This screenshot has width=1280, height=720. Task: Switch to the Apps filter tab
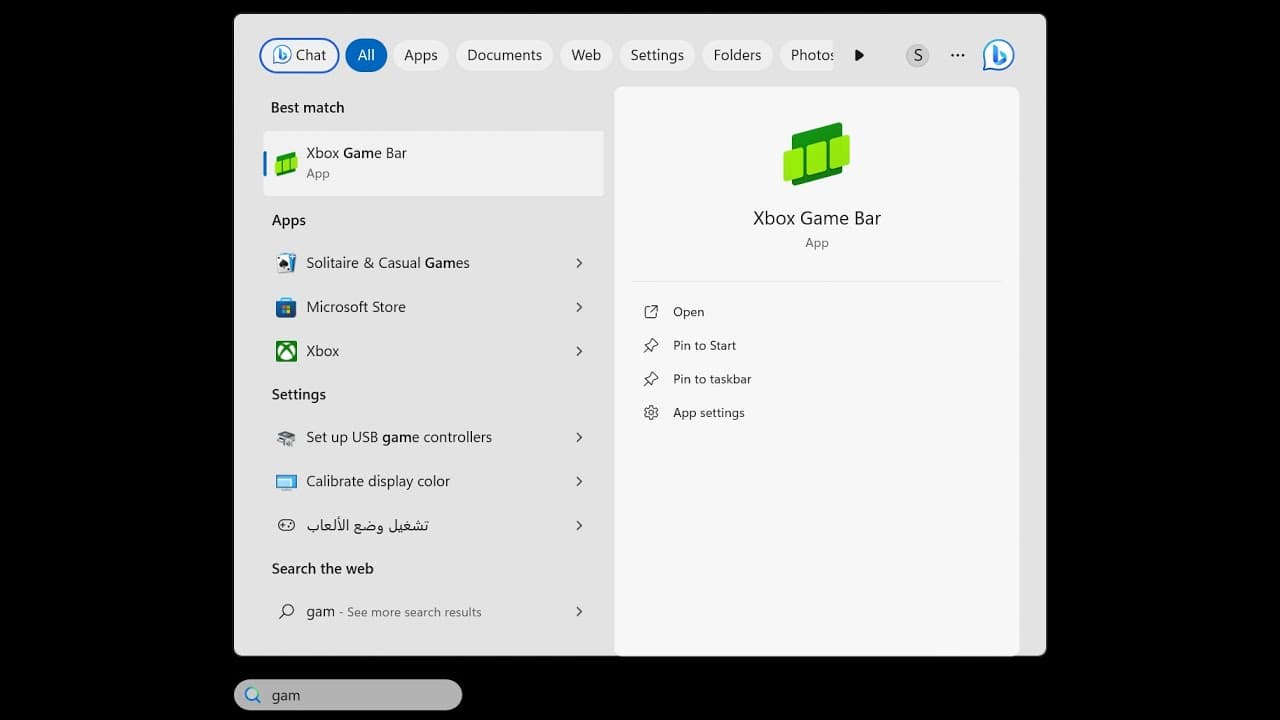click(x=421, y=55)
